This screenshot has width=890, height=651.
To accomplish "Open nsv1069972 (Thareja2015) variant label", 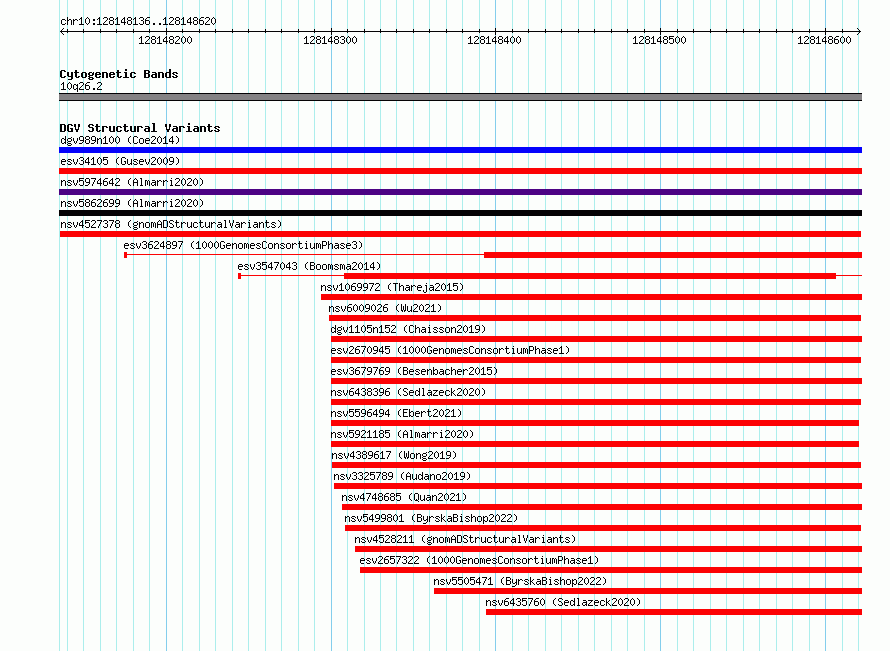I will (x=392, y=287).
